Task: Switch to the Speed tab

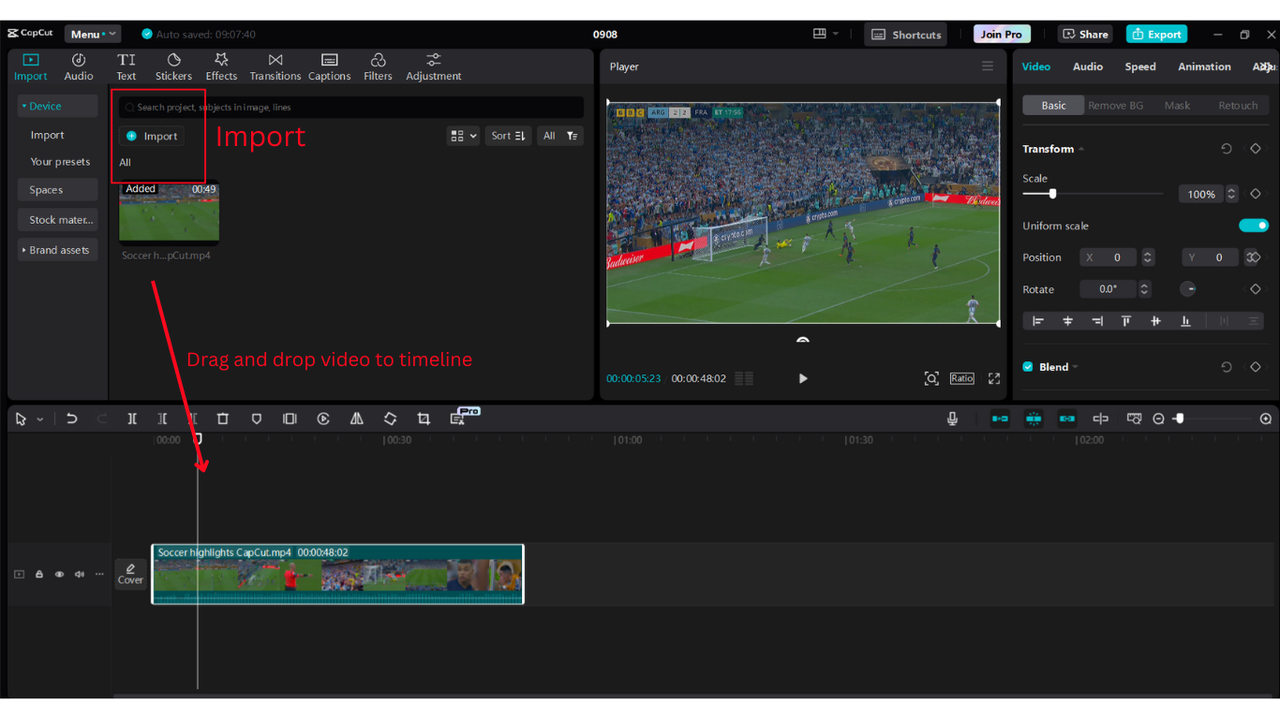Action: (x=1140, y=67)
